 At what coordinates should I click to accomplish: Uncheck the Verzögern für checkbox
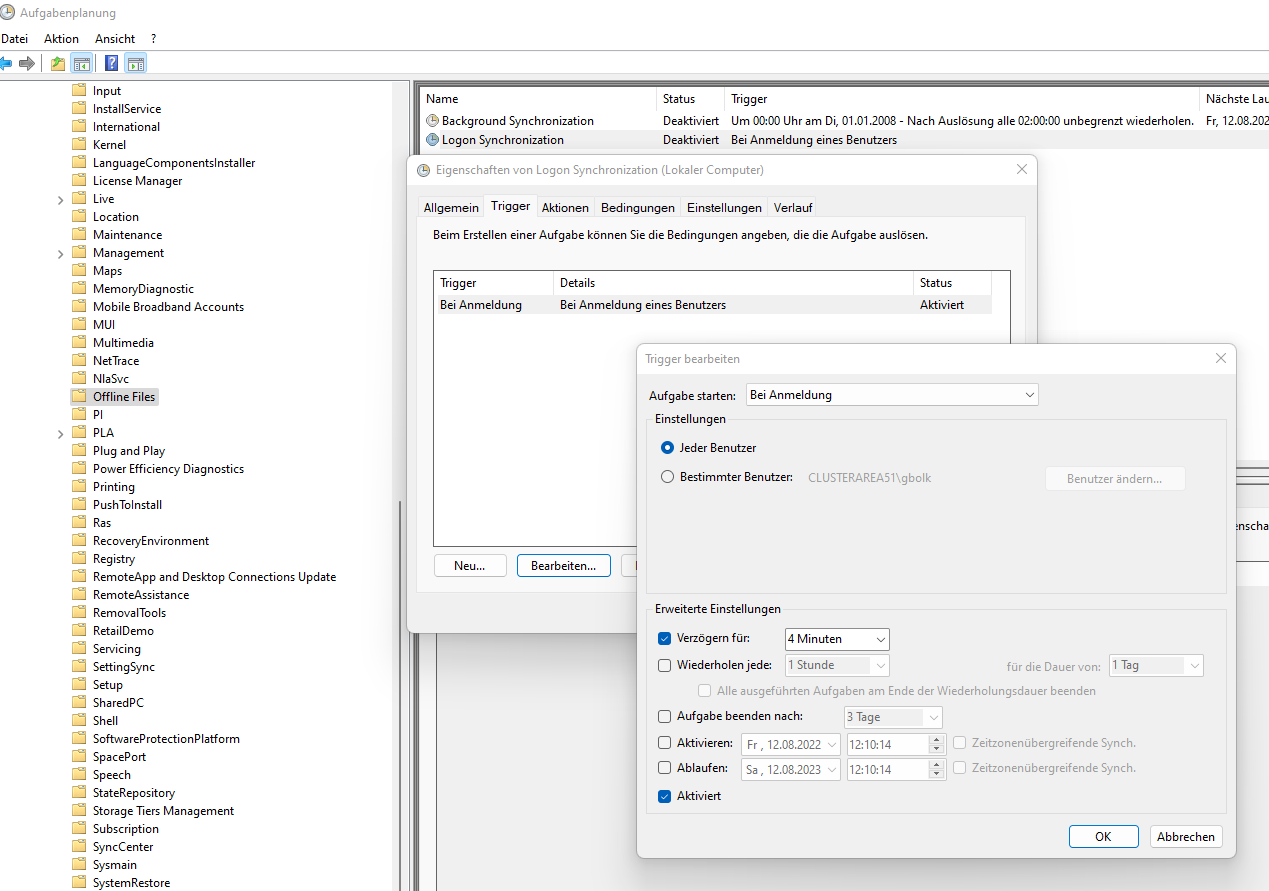click(x=665, y=639)
